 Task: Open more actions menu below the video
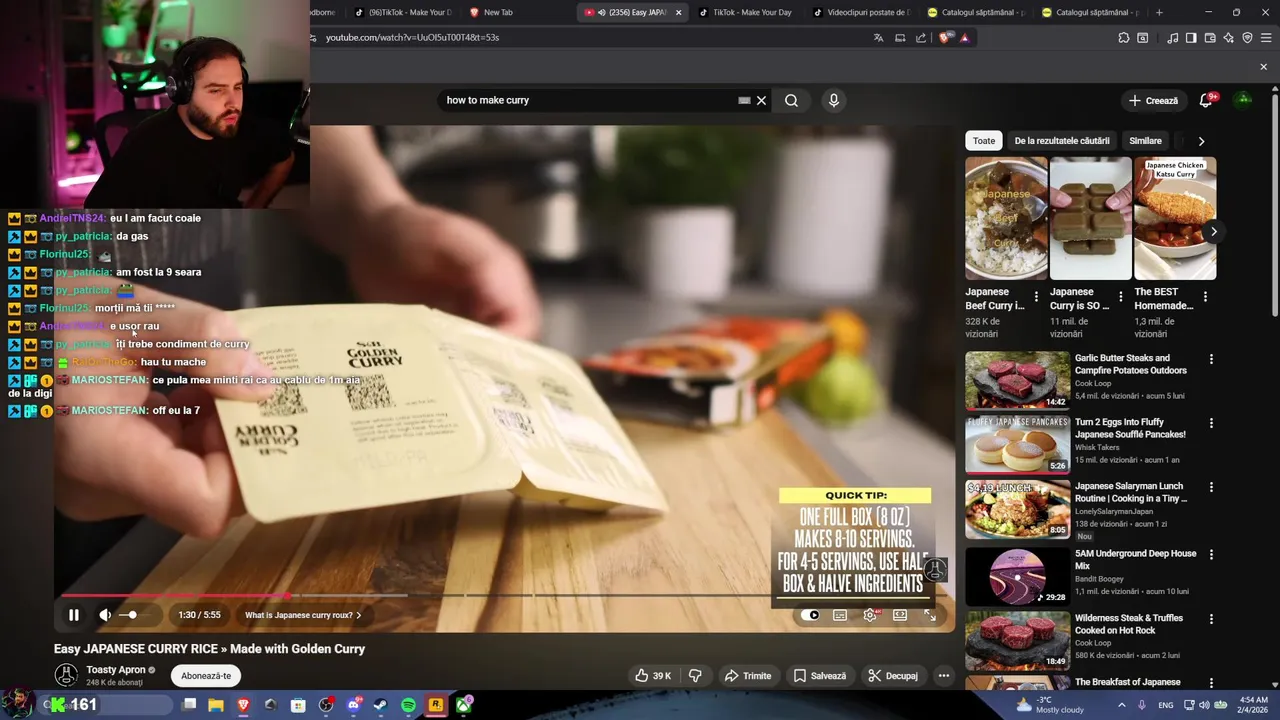943,676
